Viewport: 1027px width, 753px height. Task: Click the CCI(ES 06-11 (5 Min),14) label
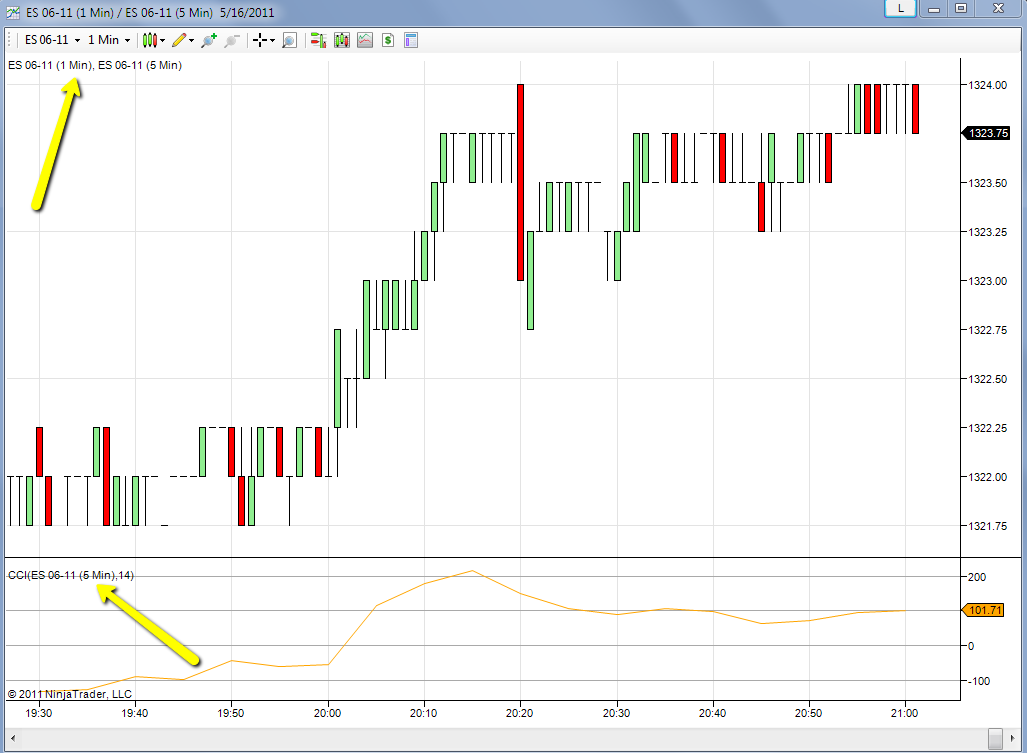71,575
